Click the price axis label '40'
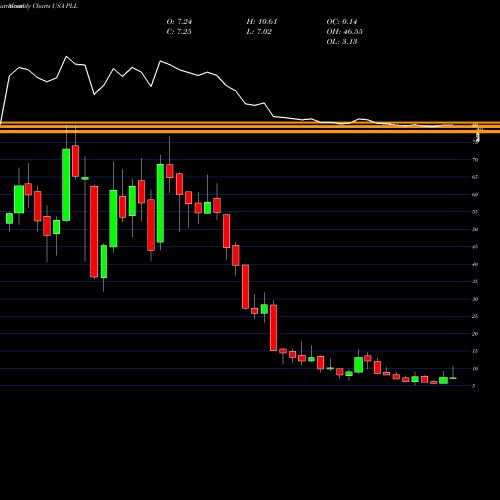 (x=475, y=264)
